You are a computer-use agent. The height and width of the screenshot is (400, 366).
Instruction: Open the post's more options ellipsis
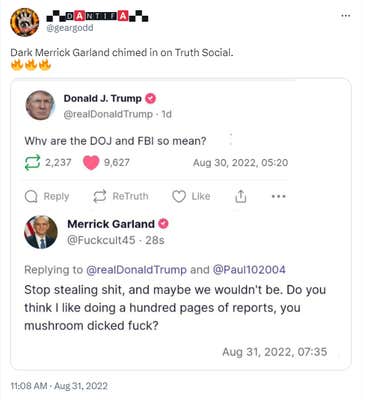pos(279,196)
